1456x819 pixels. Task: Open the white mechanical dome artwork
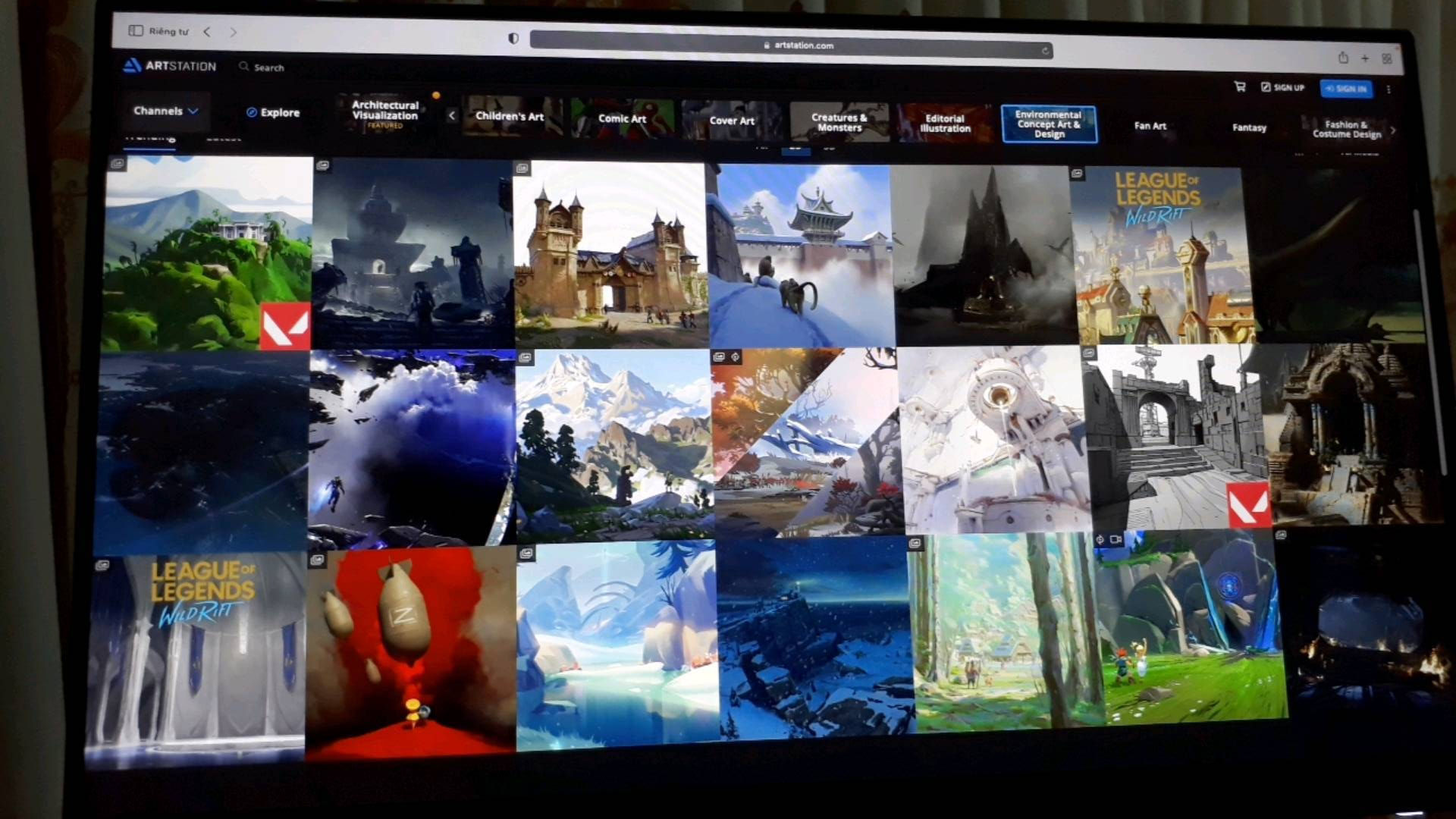pos(993,440)
